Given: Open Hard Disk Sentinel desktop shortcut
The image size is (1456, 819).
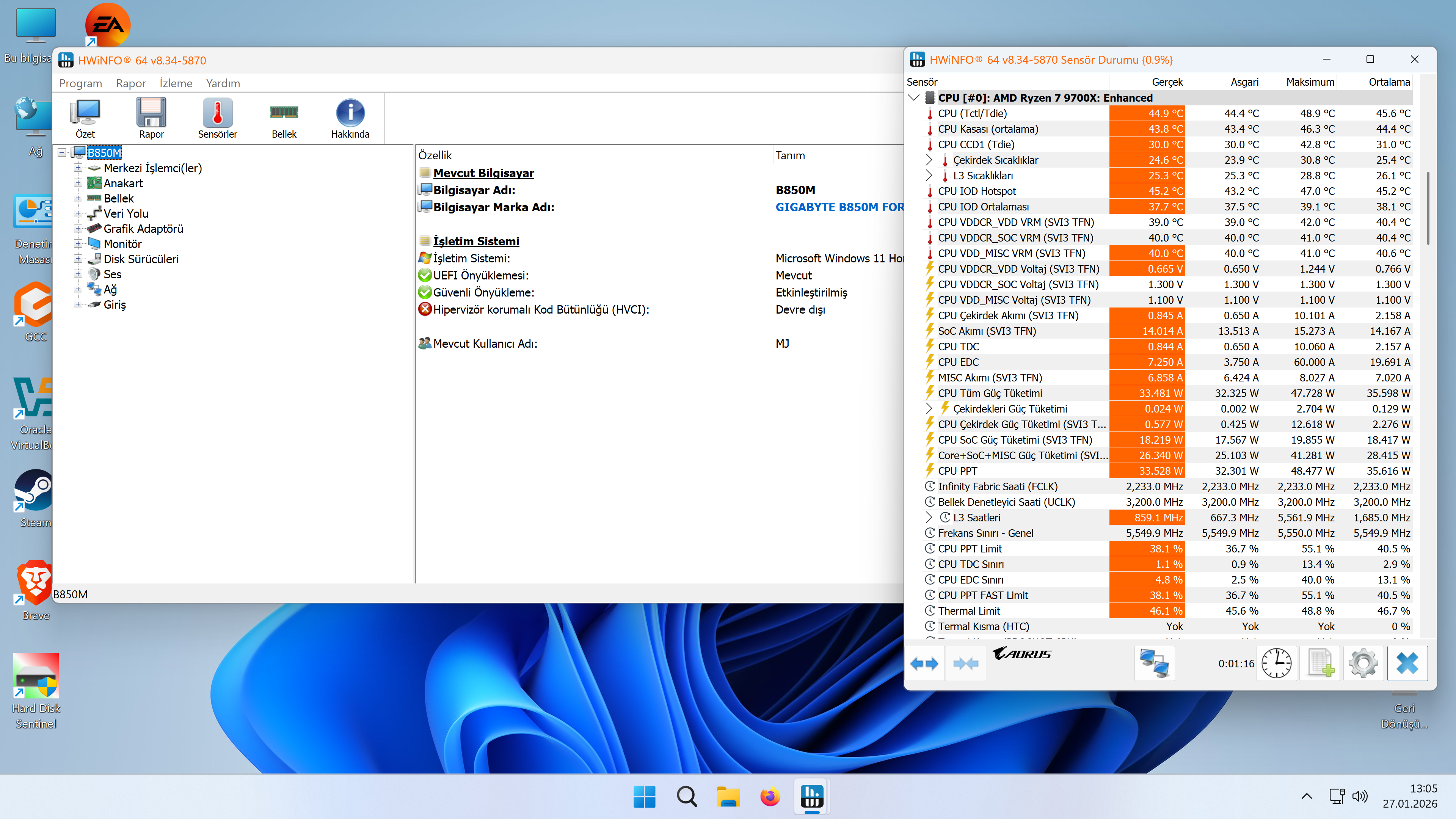Looking at the screenshot, I should click(36, 691).
